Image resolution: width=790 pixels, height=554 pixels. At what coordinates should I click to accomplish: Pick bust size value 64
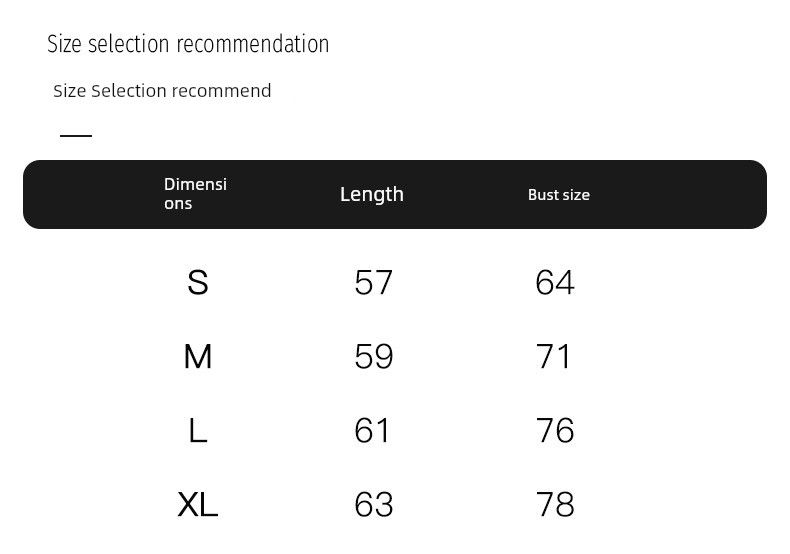[x=555, y=283]
